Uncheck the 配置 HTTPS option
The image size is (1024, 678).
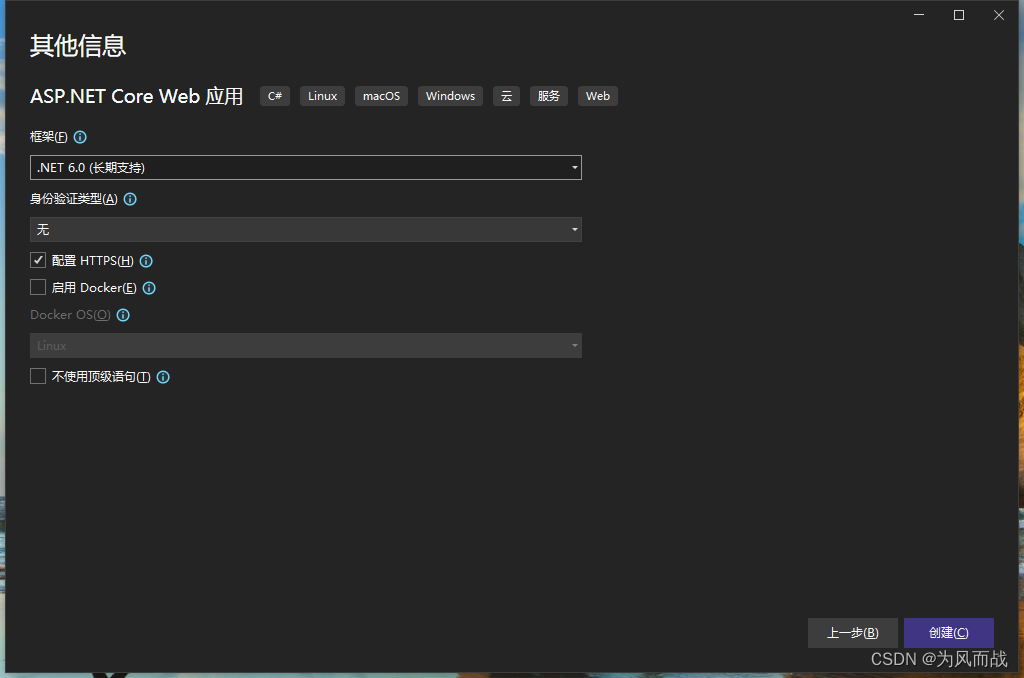point(37,260)
